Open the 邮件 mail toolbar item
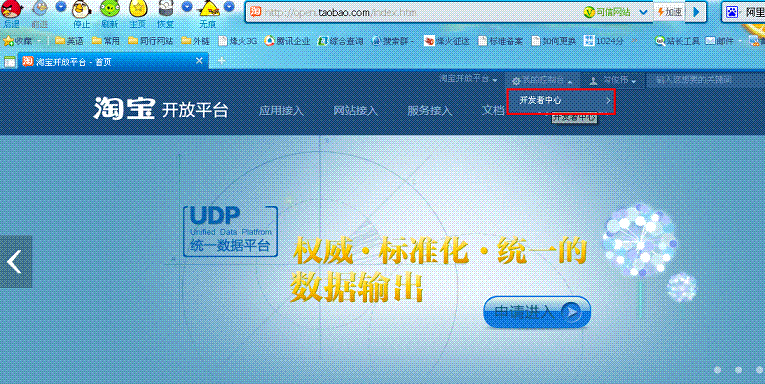The width and height of the screenshot is (765, 384). pos(720,41)
